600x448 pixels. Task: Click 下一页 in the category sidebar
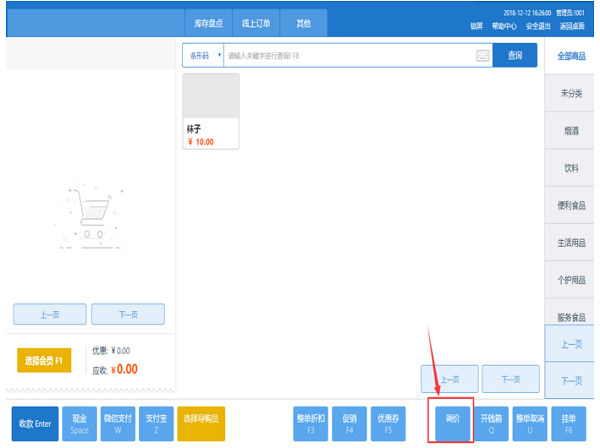point(569,380)
